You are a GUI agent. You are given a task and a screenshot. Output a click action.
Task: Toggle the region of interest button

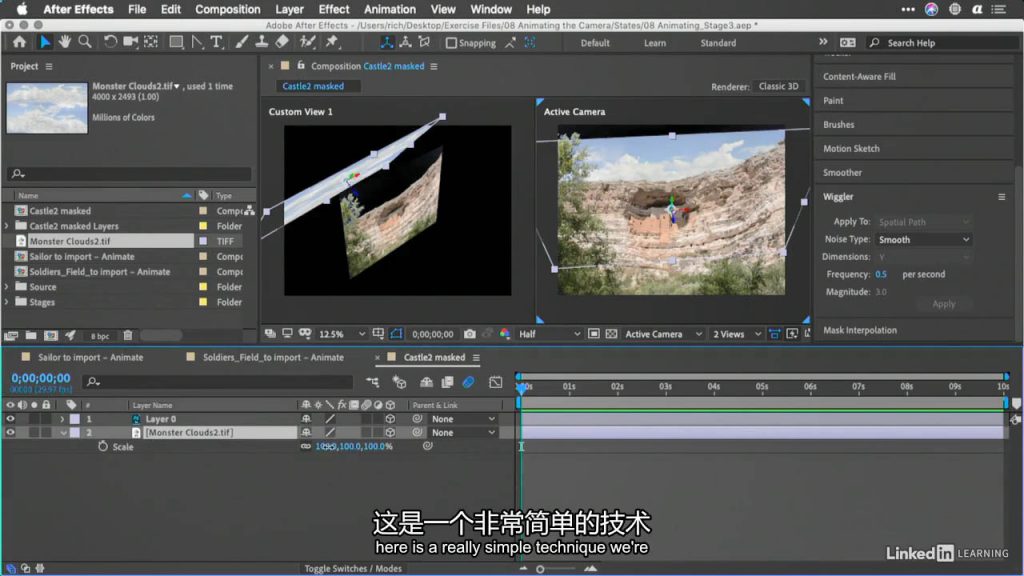point(594,334)
